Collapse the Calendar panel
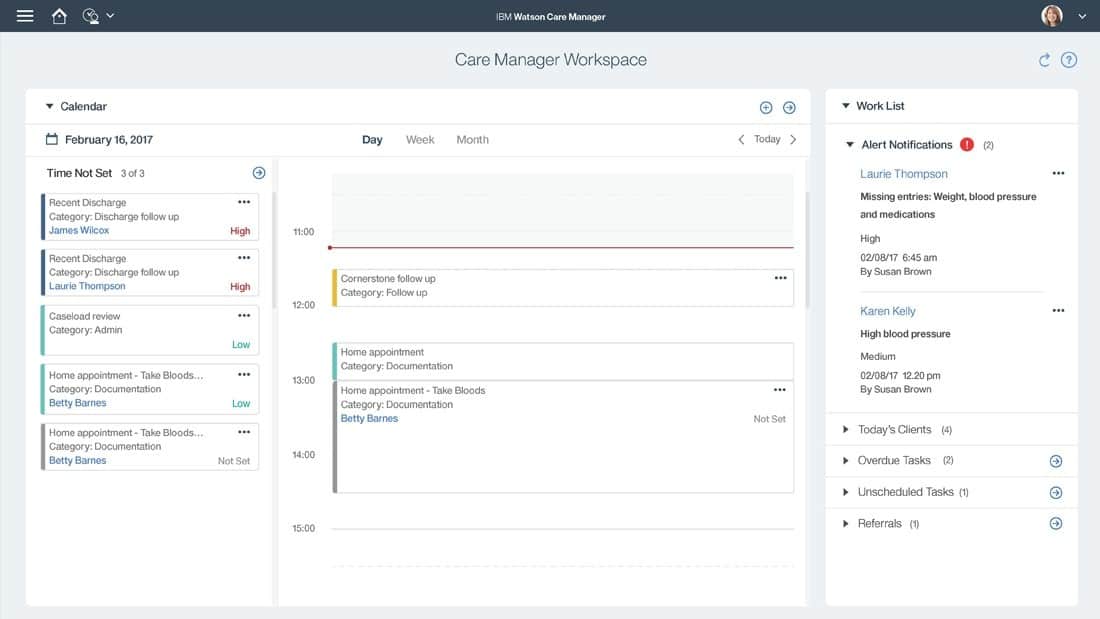 tap(49, 107)
